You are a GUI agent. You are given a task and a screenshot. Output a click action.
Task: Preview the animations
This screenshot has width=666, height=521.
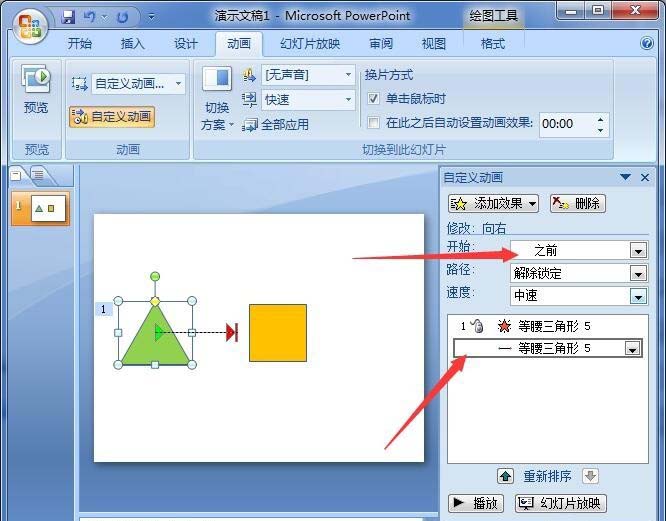(x=36, y=89)
